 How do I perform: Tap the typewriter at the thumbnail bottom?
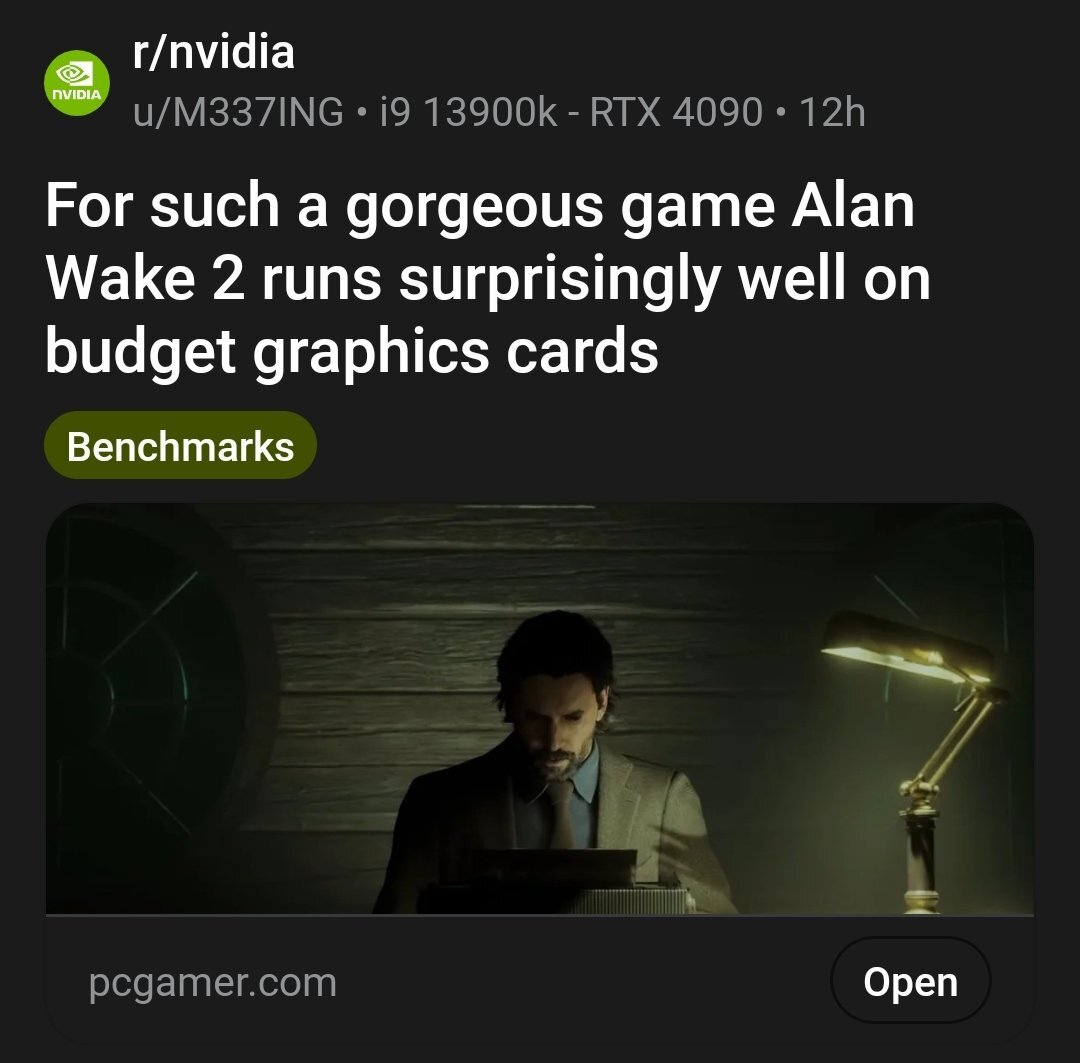(x=559, y=882)
